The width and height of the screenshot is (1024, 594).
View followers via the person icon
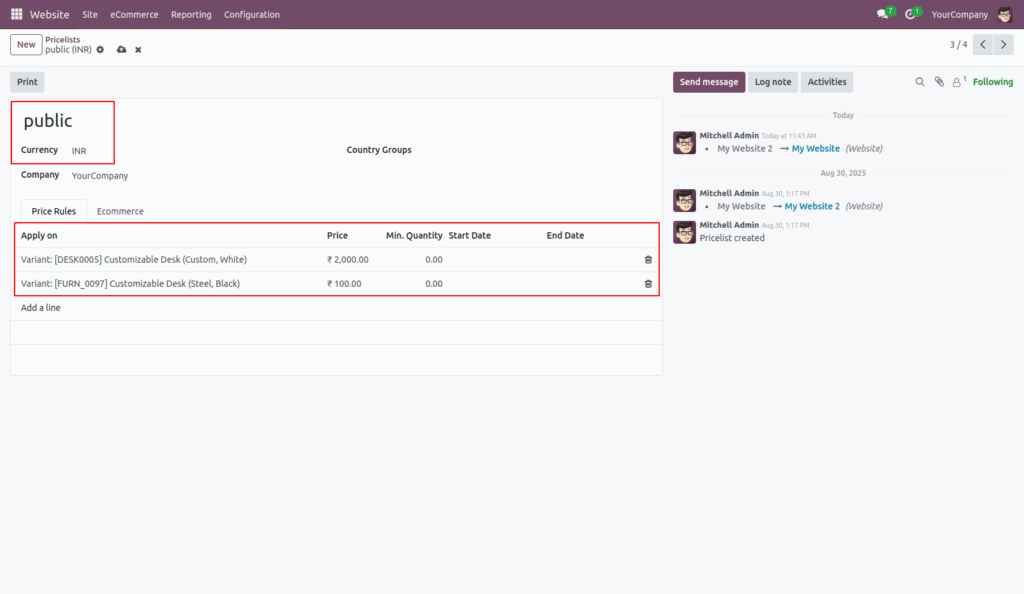click(x=956, y=81)
